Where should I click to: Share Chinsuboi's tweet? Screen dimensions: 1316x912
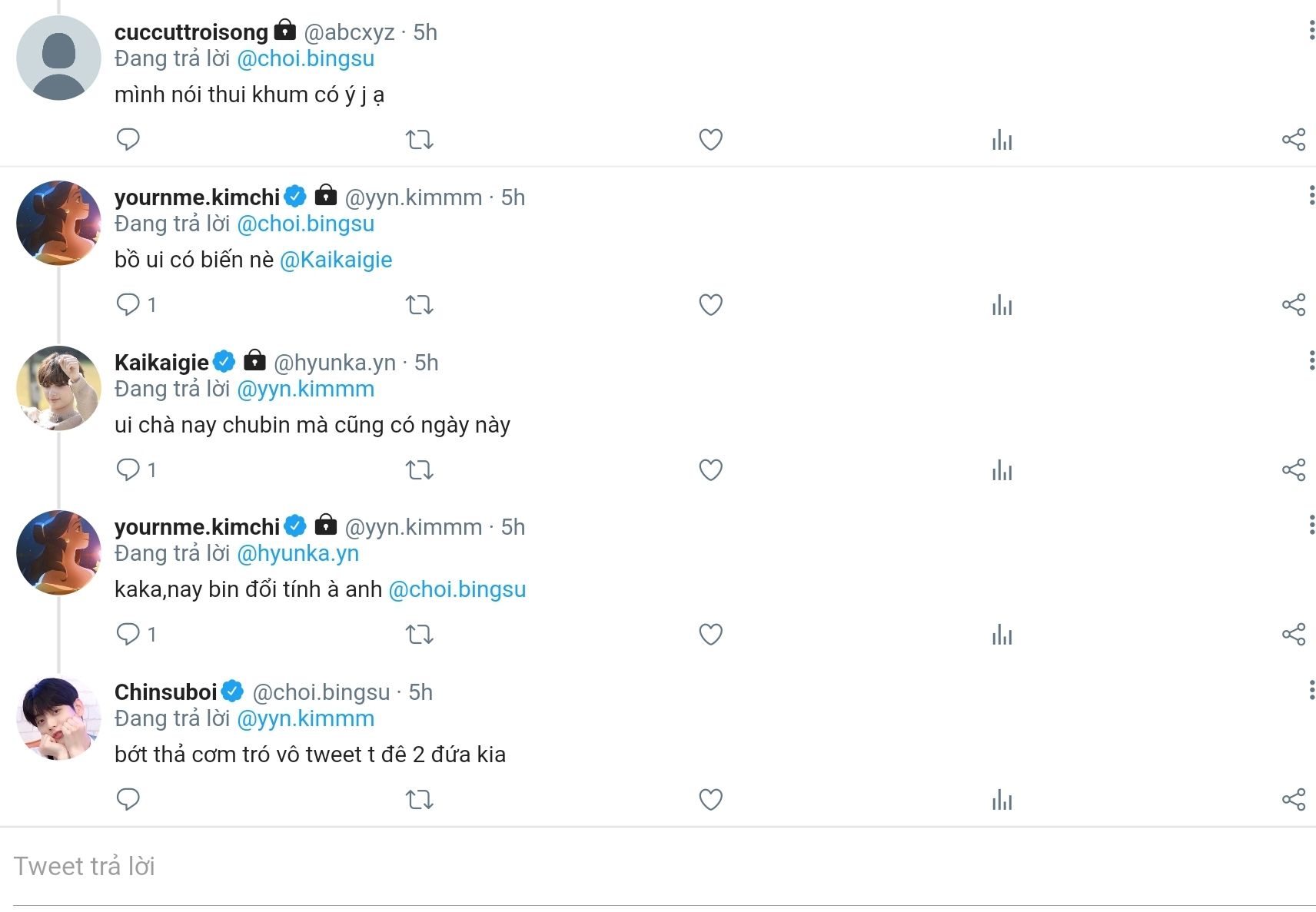pyautogui.click(x=1294, y=799)
